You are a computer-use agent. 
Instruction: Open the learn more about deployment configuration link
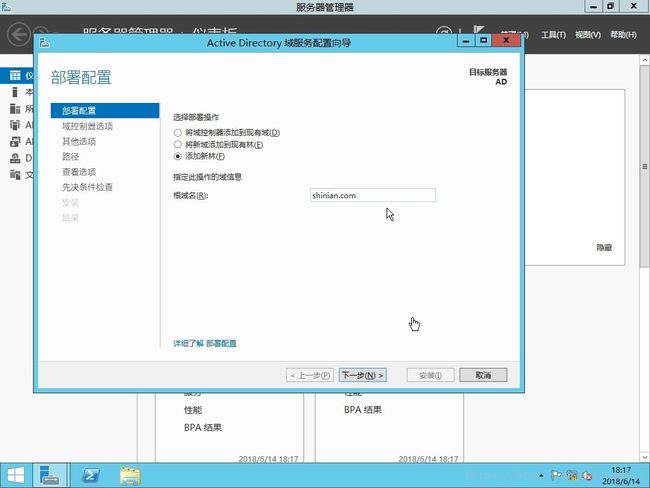point(205,343)
